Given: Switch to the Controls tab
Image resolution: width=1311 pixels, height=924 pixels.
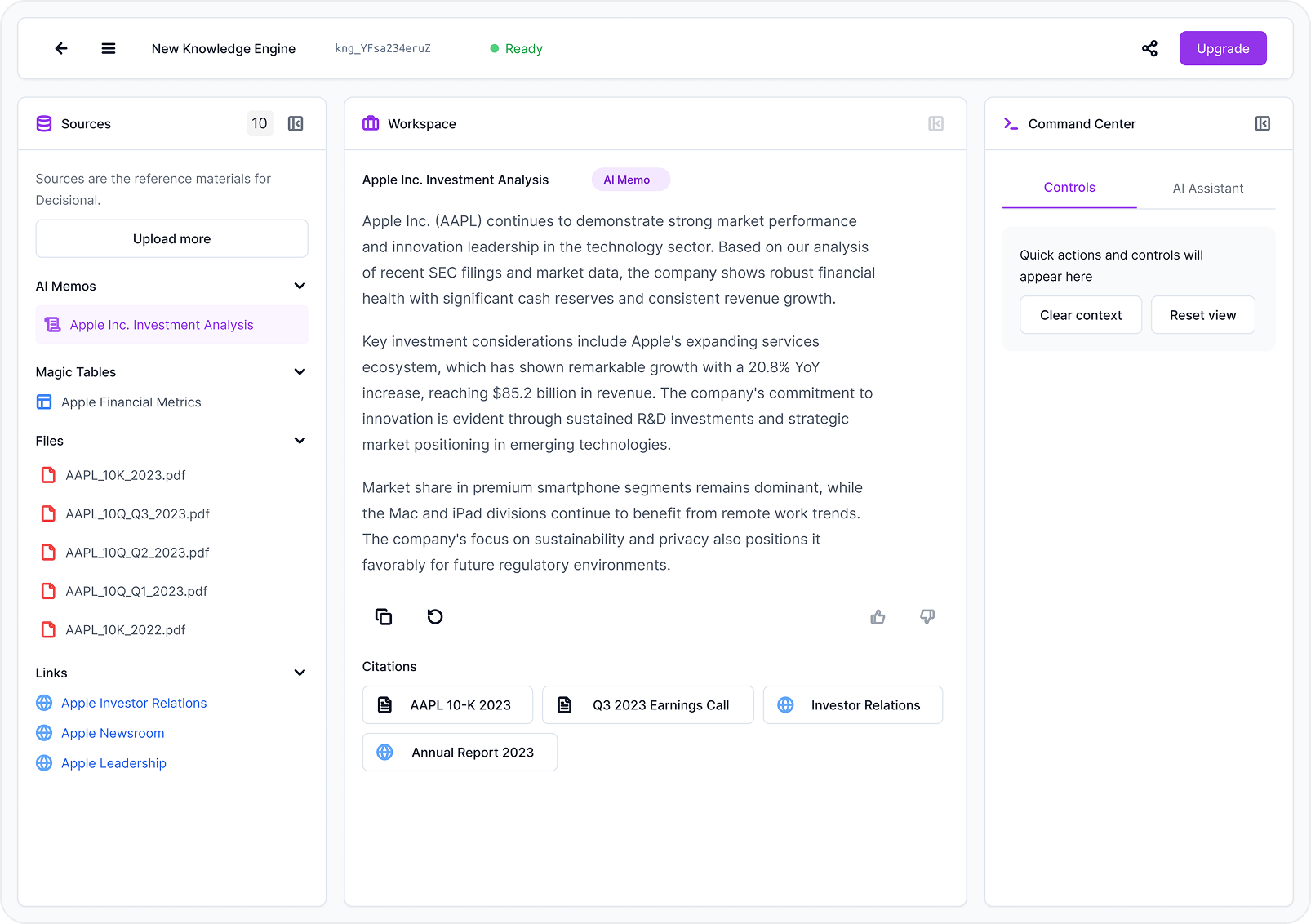Looking at the screenshot, I should (x=1069, y=188).
